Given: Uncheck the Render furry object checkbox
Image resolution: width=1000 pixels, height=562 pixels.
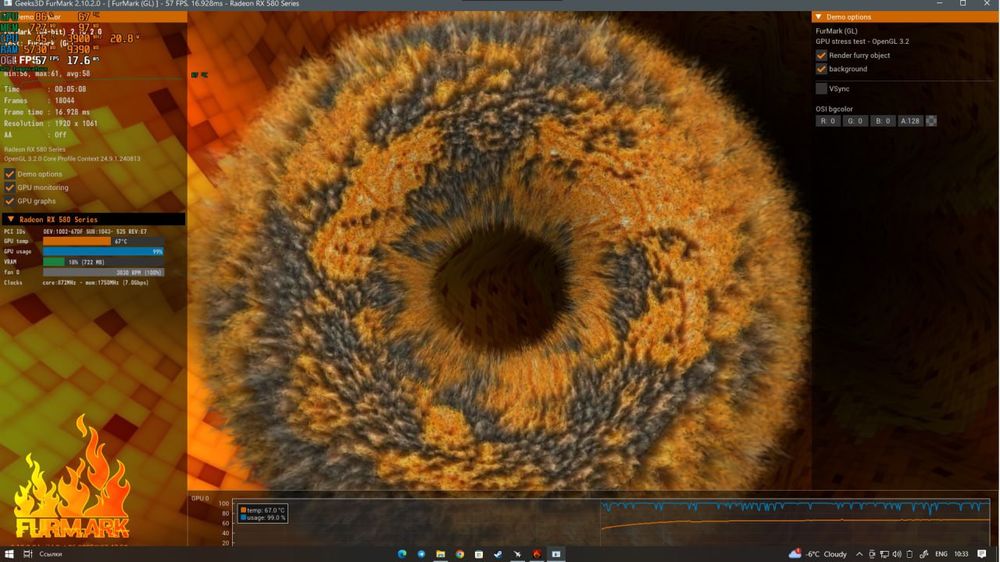Looking at the screenshot, I should (x=821, y=55).
